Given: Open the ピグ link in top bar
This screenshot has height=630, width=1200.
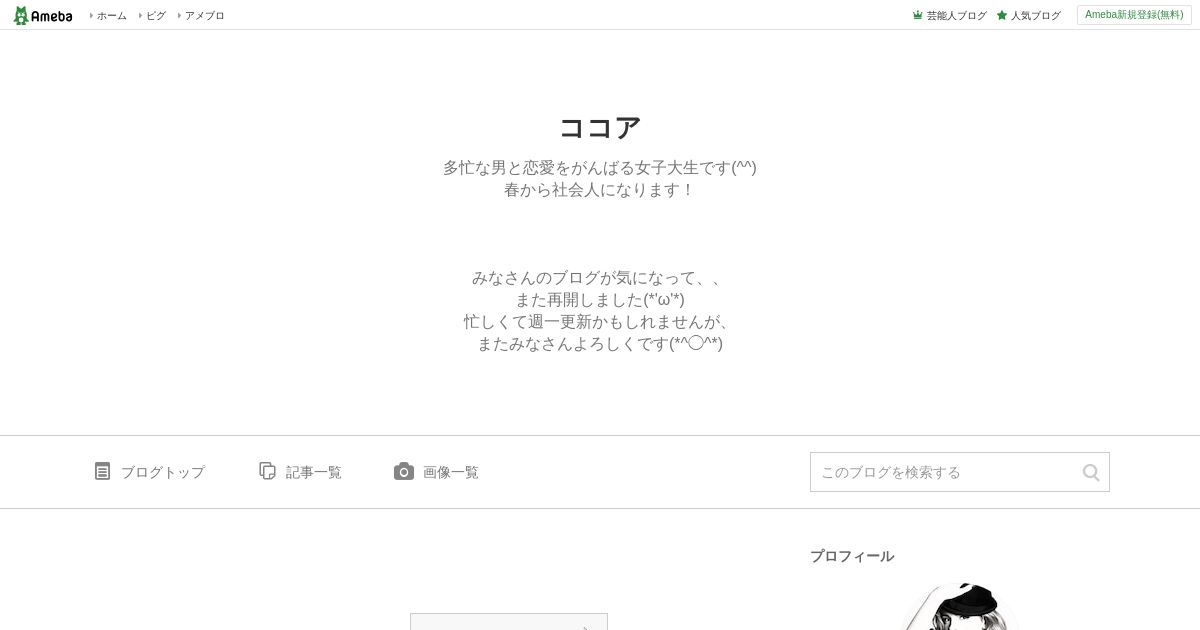Looking at the screenshot, I should (156, 16).
